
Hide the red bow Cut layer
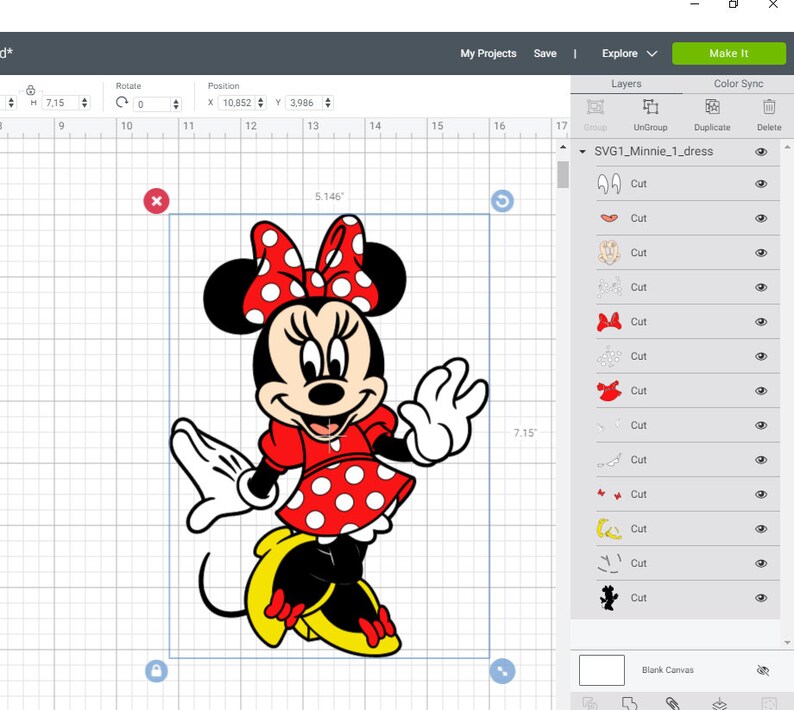[761, 322]
